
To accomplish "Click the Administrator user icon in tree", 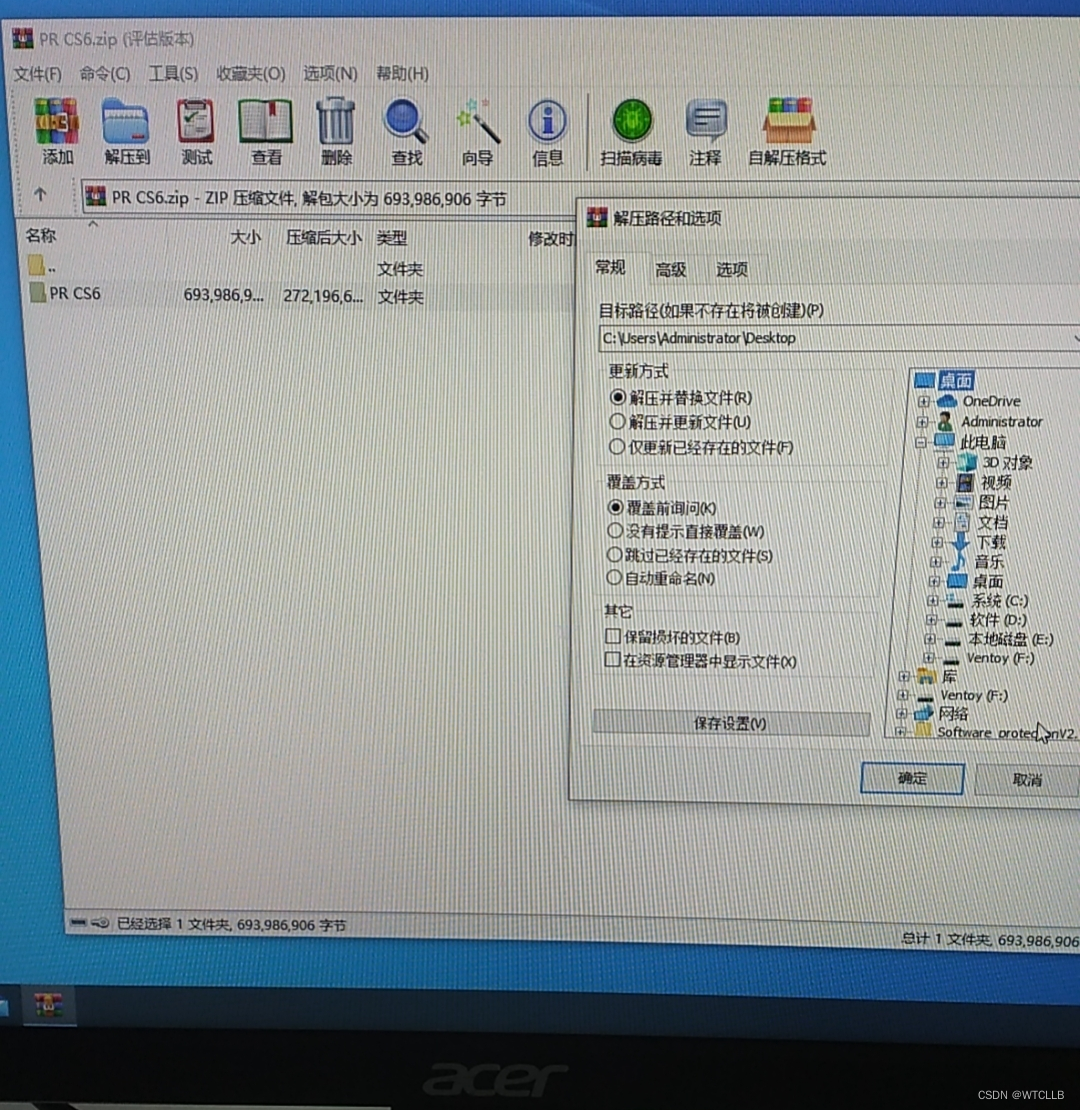I will pyautogui.click(x=945, y=421).
